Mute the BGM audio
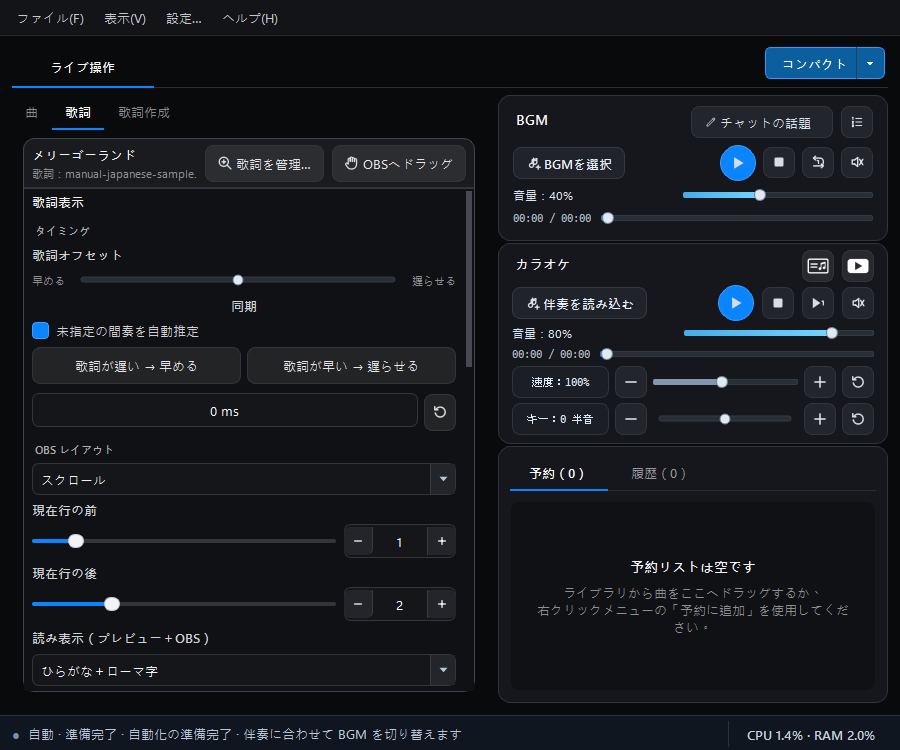Screen dimensions: 900x750 click(x=857, y=162)
